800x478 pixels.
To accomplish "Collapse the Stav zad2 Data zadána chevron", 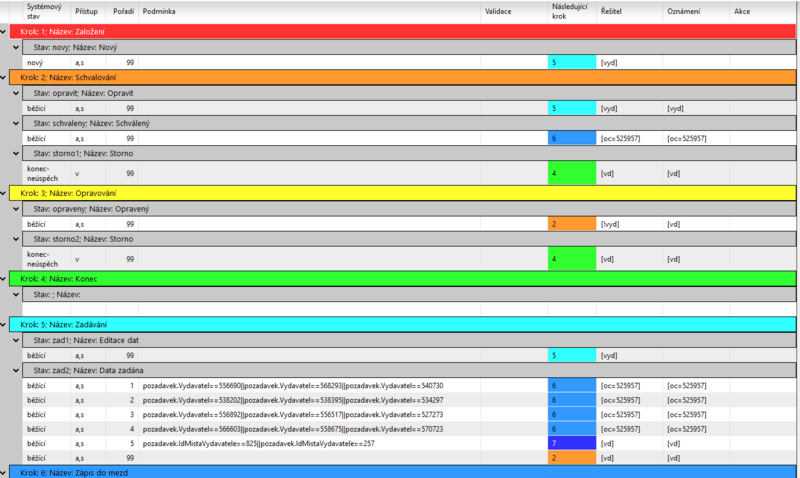I will [x=16, y=370].
